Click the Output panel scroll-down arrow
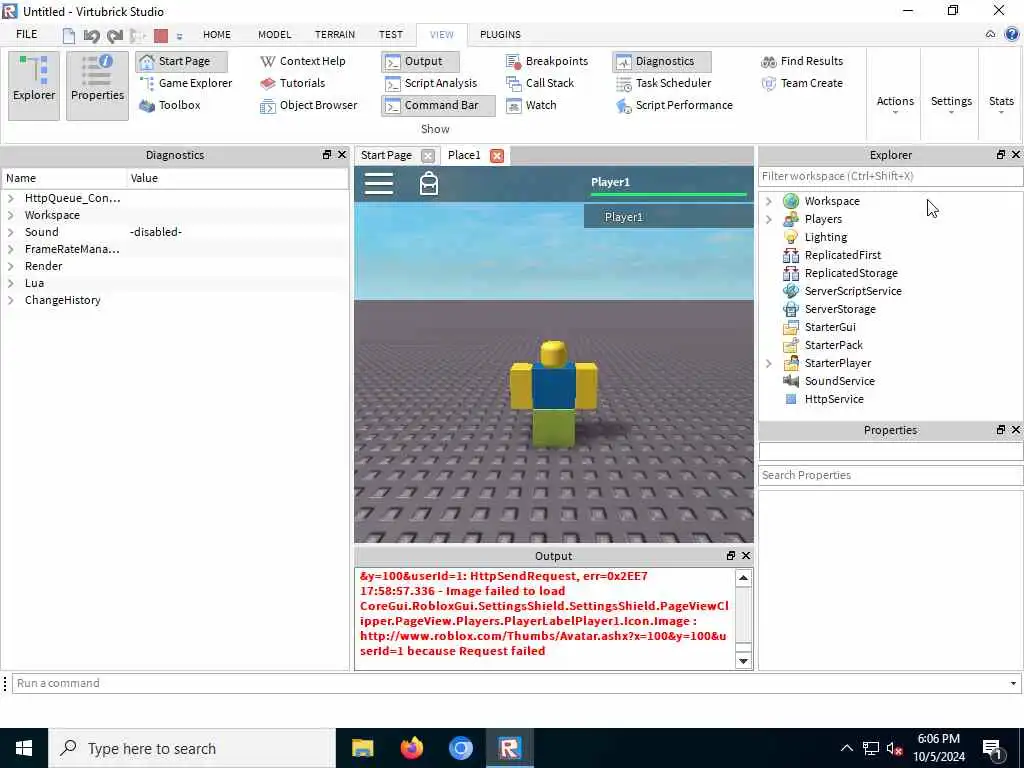1024x768 pixels. pyautogui.click(x=743, y=660)
